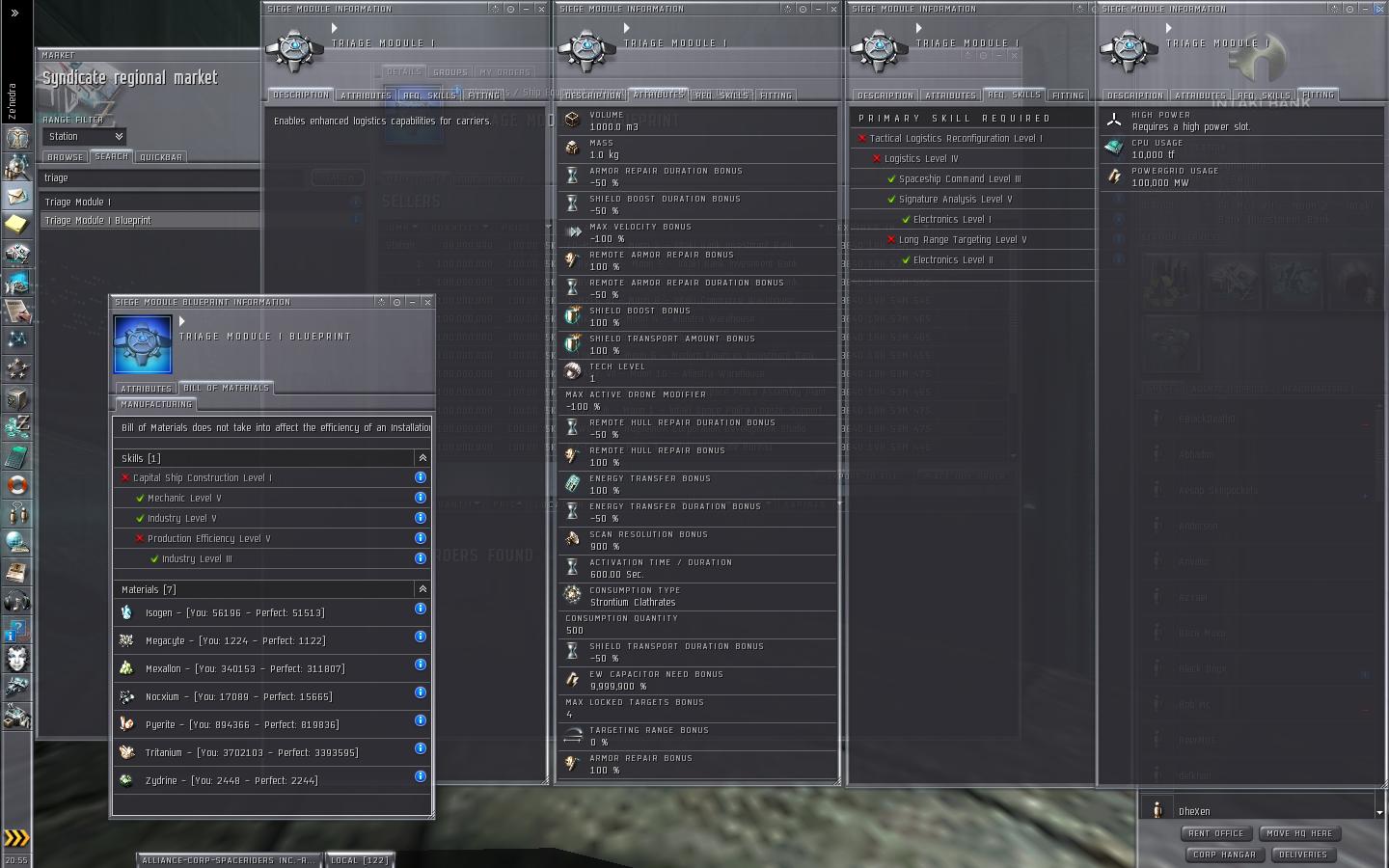Open the Character Sheet icon in sidebar
This screenshot has height=868, width=1389.
pyautogui.click(x=17, y=137)
